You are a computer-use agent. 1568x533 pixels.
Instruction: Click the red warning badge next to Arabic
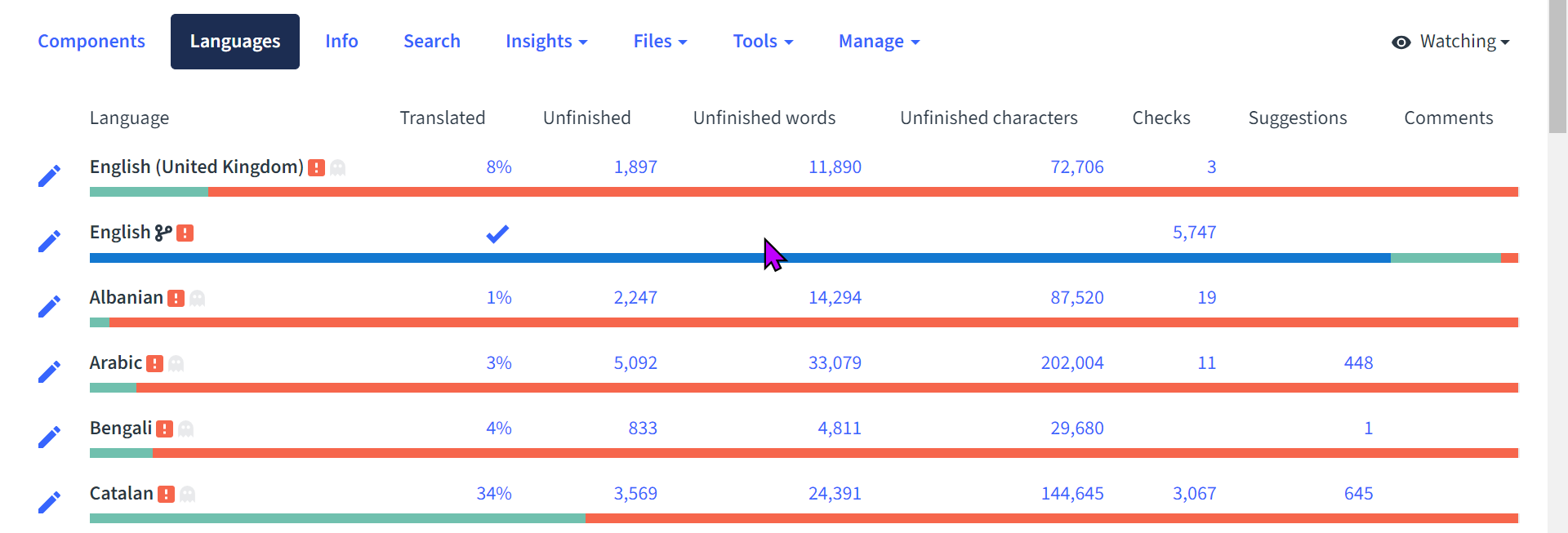[157, 362]
